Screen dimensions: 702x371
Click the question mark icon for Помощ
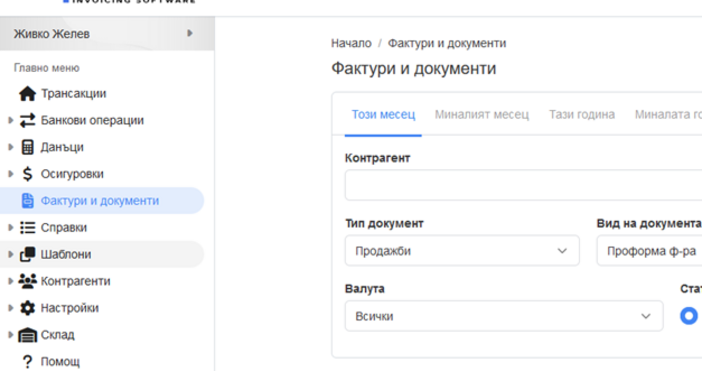click(27, 362)
